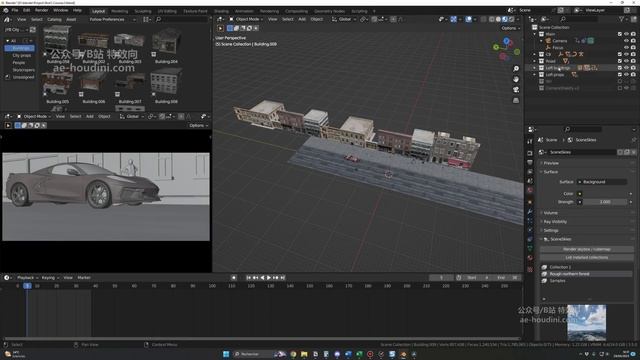
Task: Open Object Mode dropdown in camera viewport
Action: coord(34,116)
